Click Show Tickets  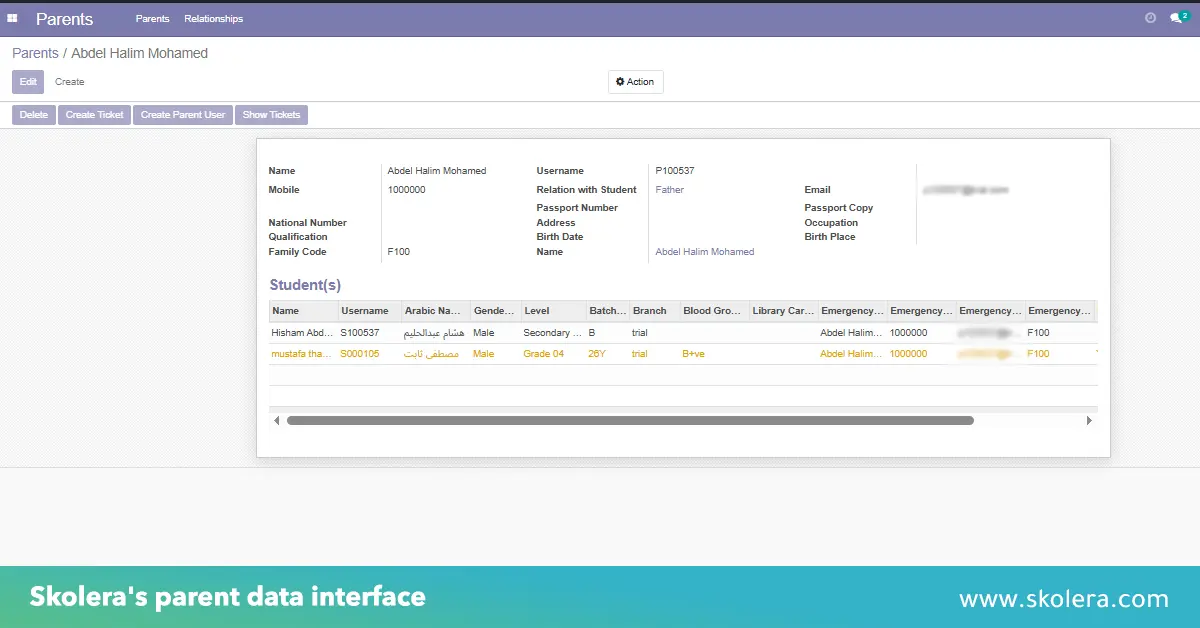click(271, 114)
